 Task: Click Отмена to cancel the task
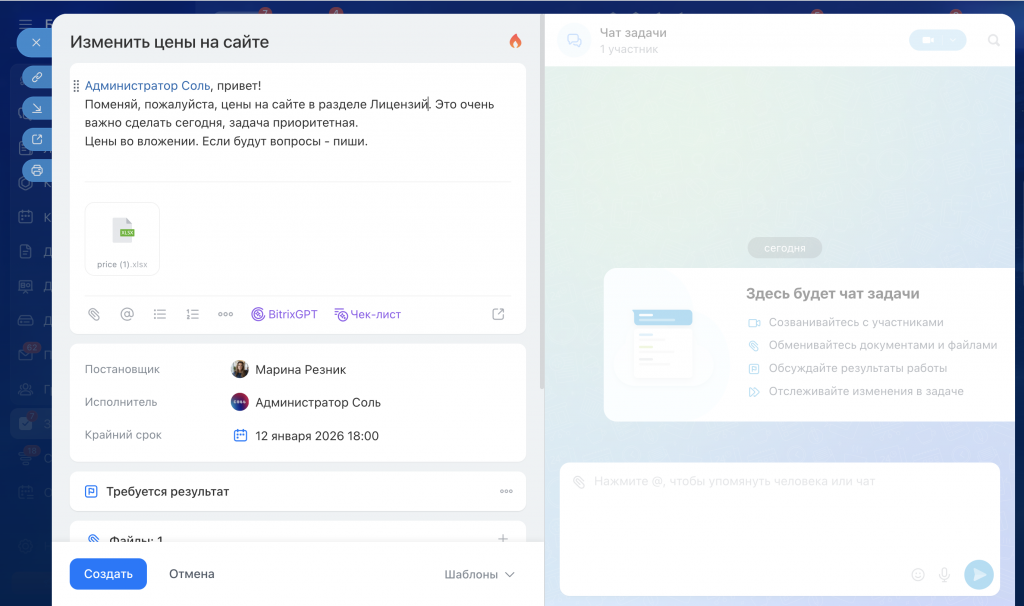point(192,574)
